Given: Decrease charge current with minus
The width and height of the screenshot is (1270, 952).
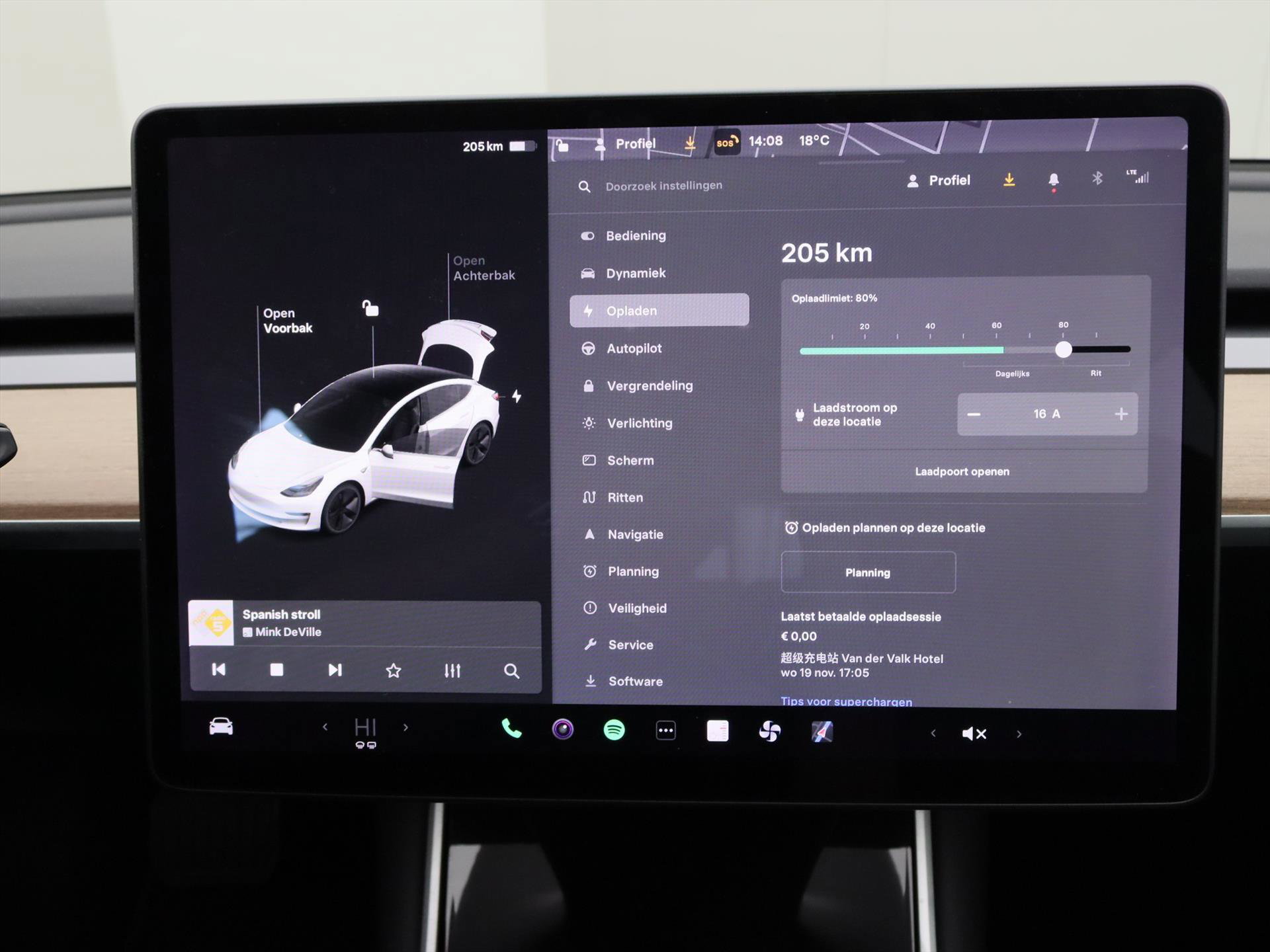Looking at the screenshot, I should (x=974, y=415).
